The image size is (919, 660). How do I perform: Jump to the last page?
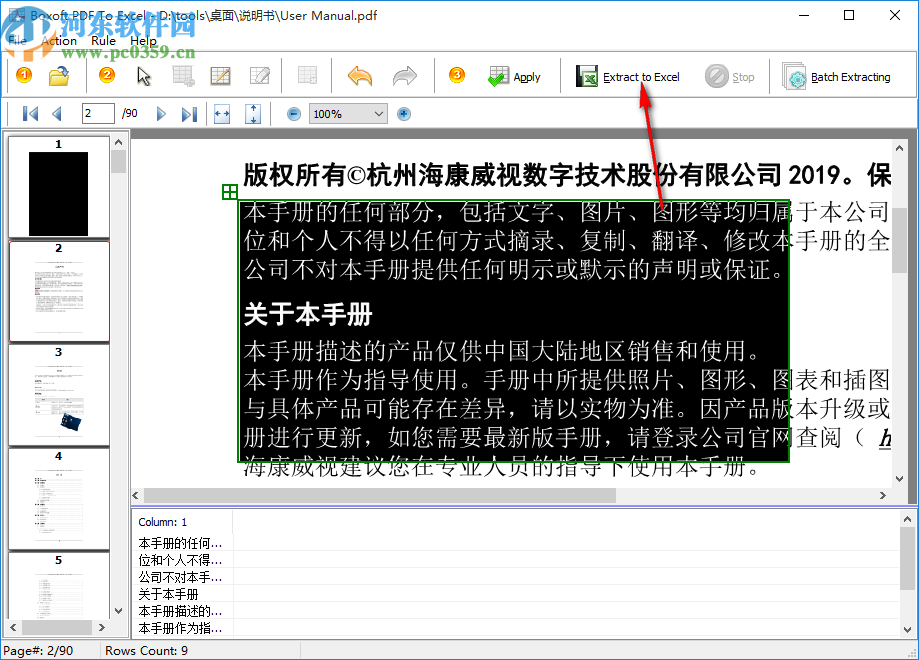189,113
